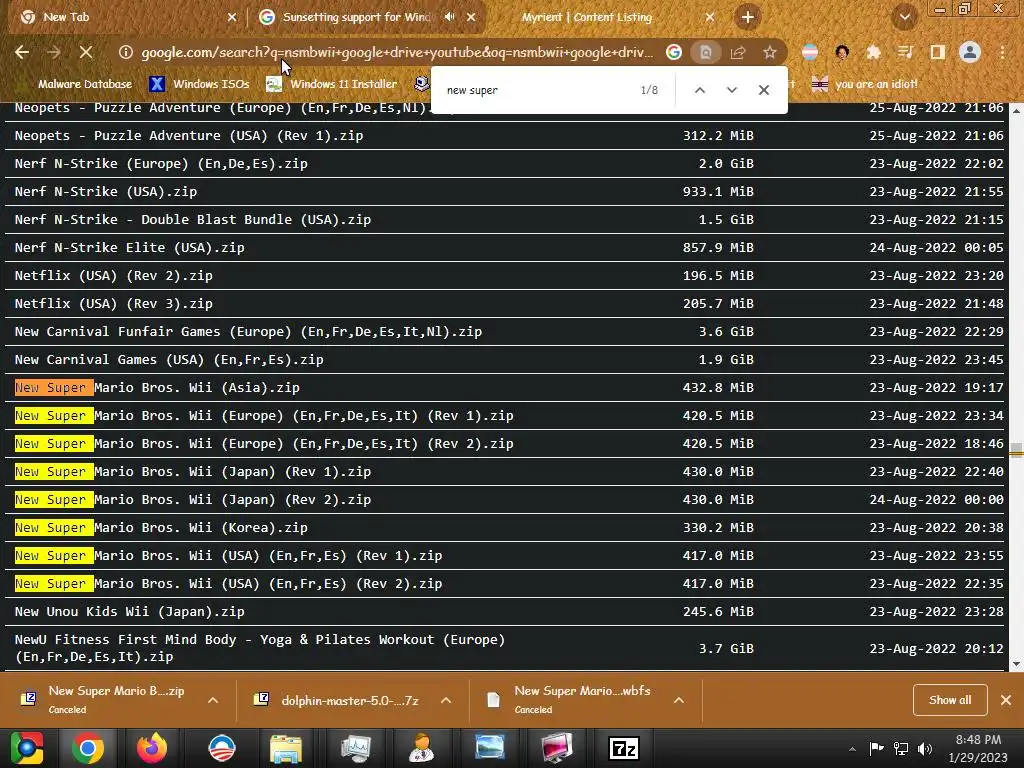Open Nerf N-Strike (USA).zip link
The width and height of the screenshot is (1024, 768).
(106, 192)
